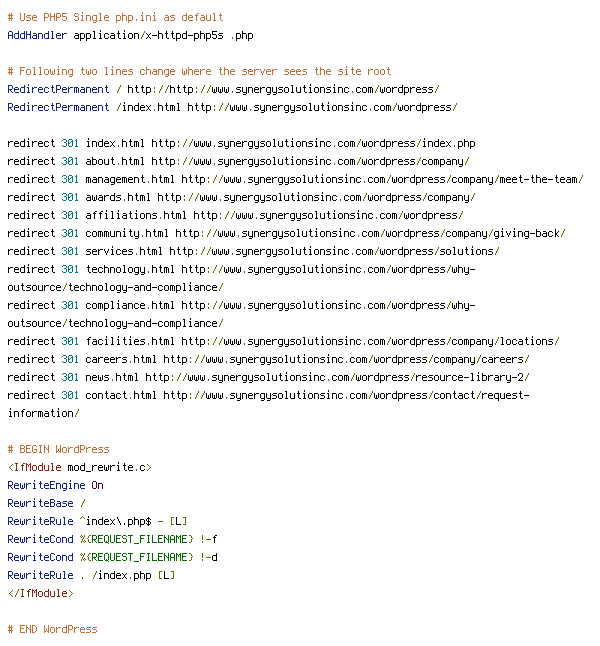Click the closing IfModule tag
This screenshot has height=646, width=600.
click(40, 594)
